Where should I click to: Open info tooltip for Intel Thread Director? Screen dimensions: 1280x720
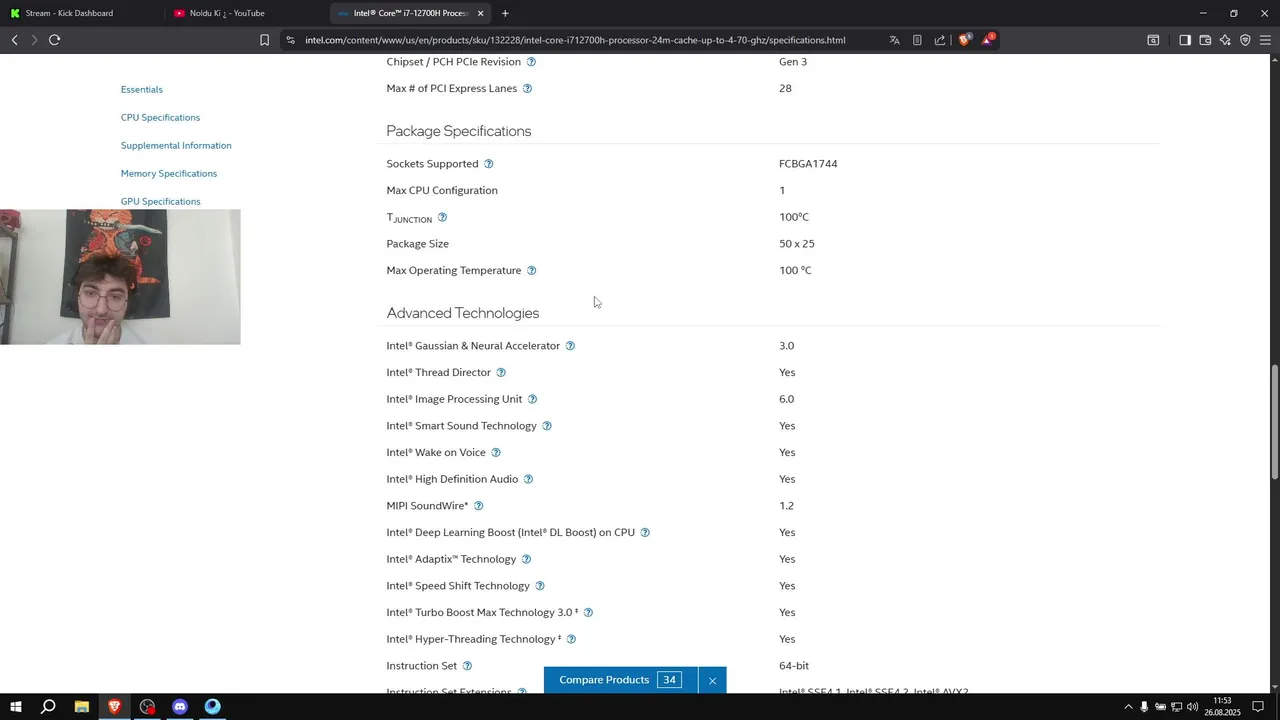point(501,373)
